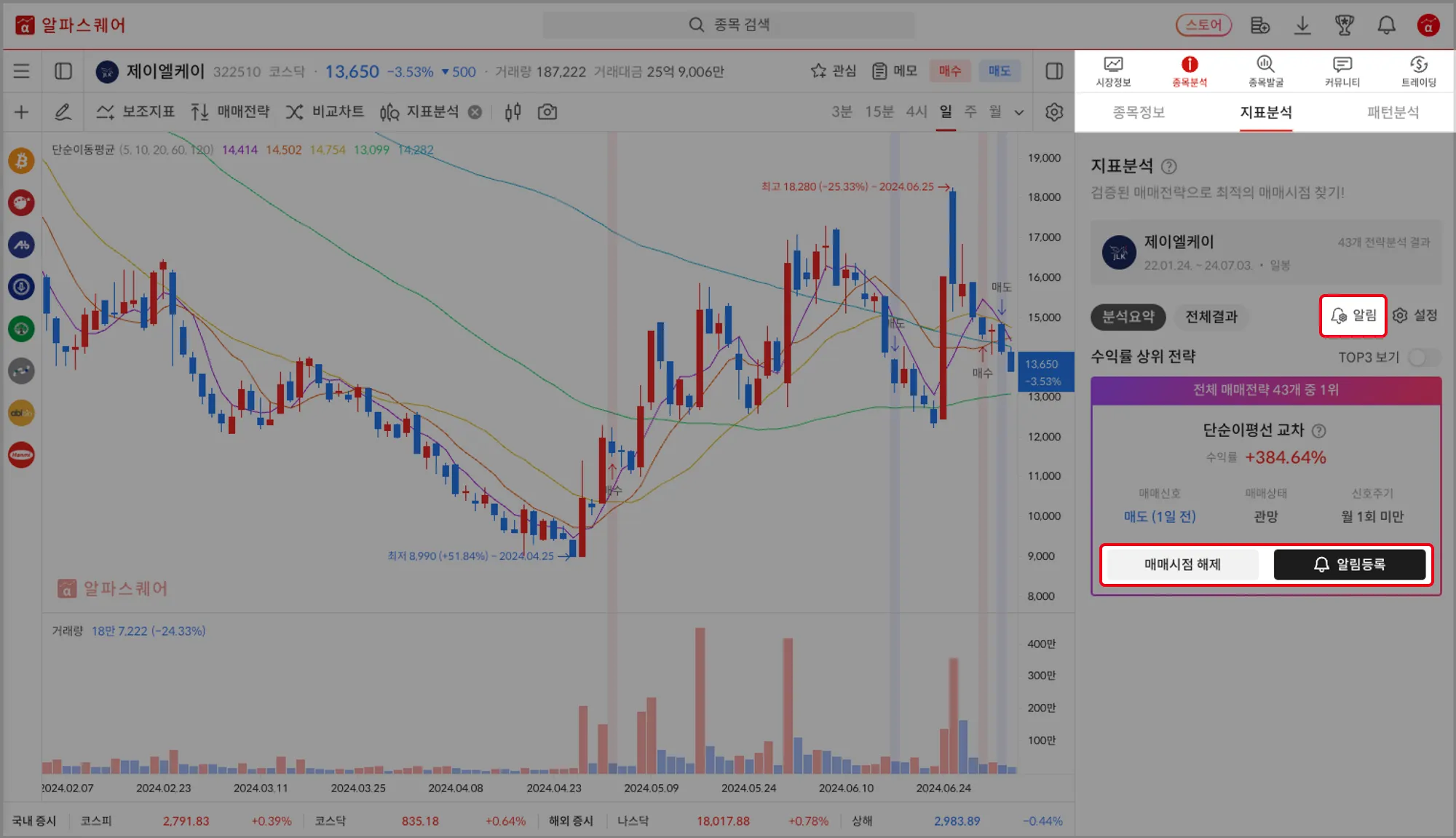Click the download icon in header
The image size is (1456, 838).
tap(1302, 25)
